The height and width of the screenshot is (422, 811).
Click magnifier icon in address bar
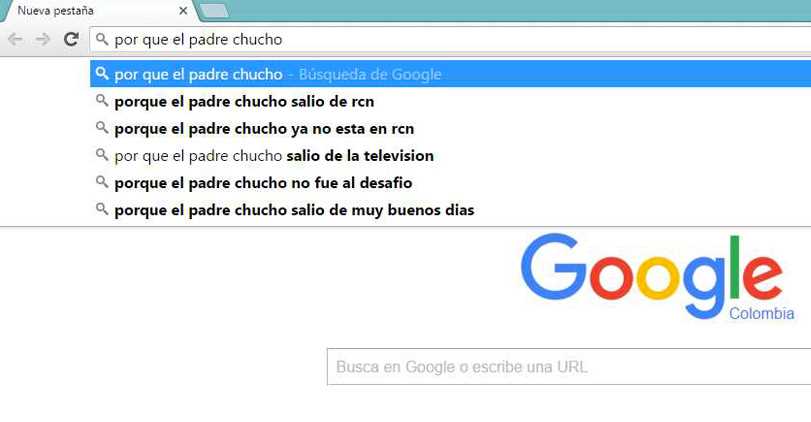coord(102,39)
